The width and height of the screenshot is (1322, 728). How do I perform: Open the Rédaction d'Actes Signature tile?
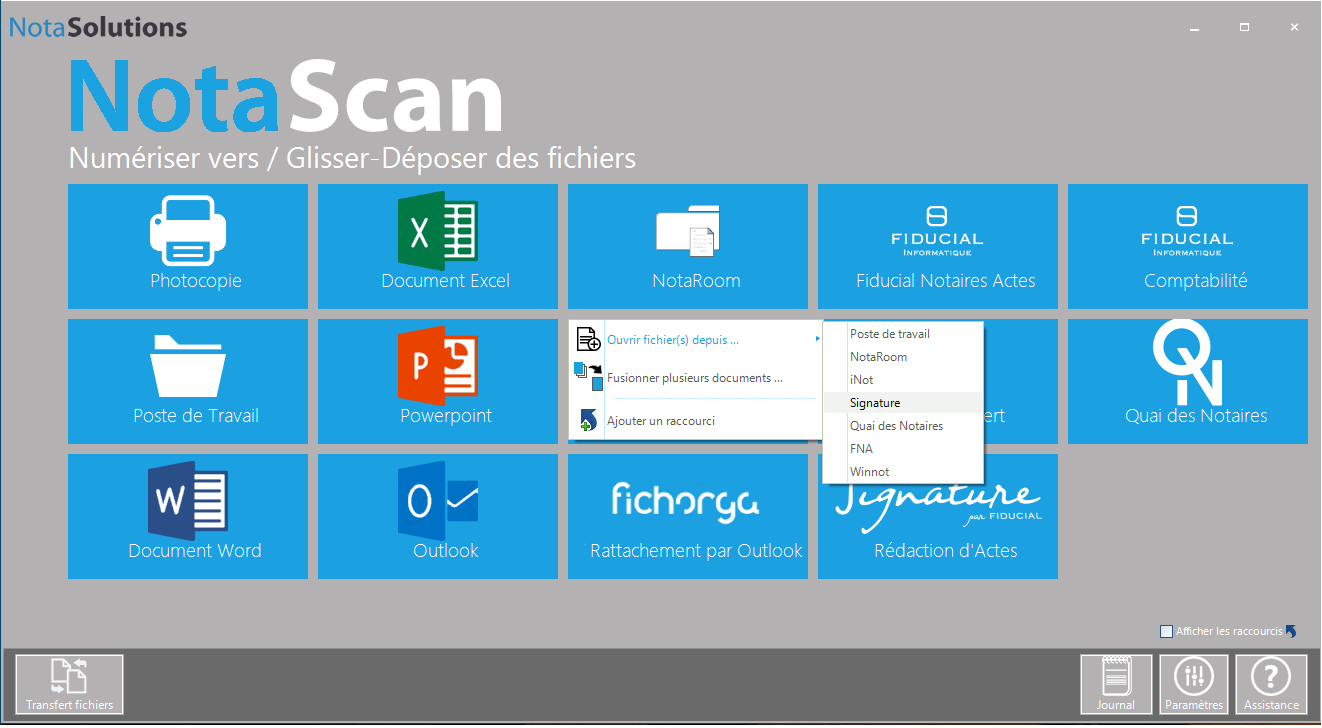(938, 530)
